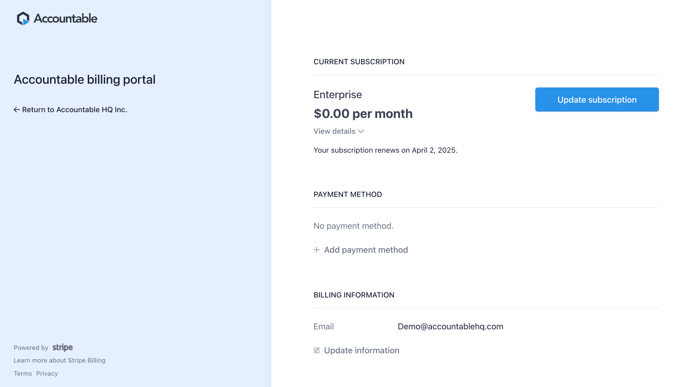Open View details of Enterprise subscription
Viewport: 688px width, 387px height.
(339, 131)
